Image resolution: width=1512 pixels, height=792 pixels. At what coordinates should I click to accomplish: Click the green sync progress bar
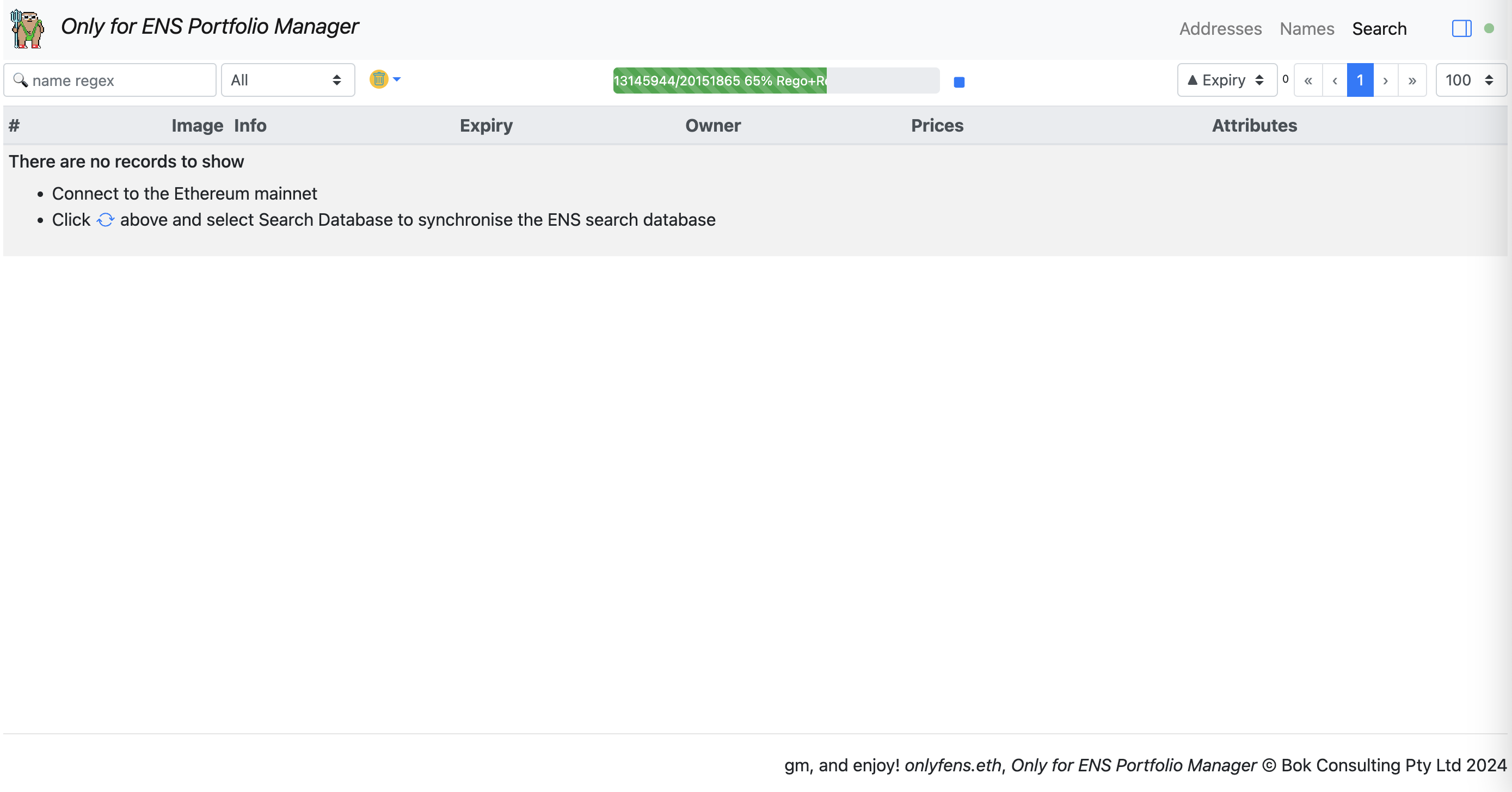point(720,81)
